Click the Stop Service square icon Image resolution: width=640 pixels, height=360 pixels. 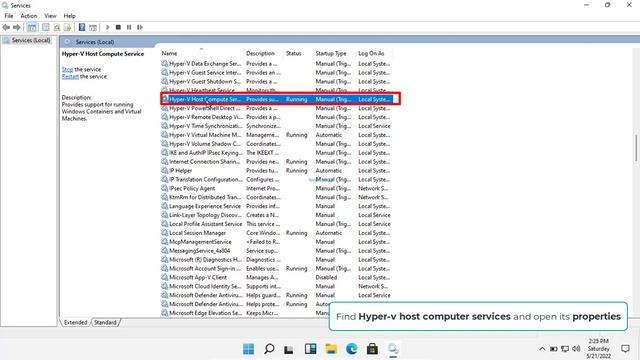118,27
